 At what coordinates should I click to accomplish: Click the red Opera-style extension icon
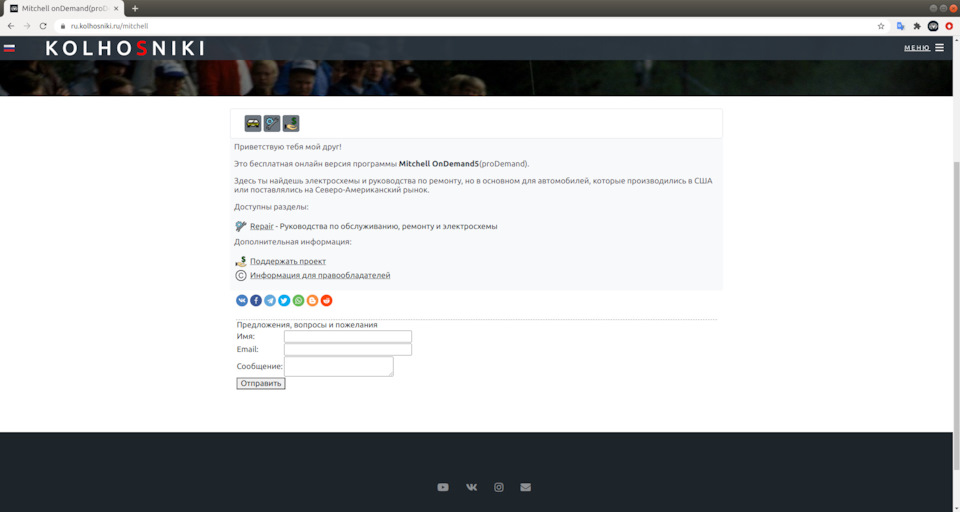(949, 26)
